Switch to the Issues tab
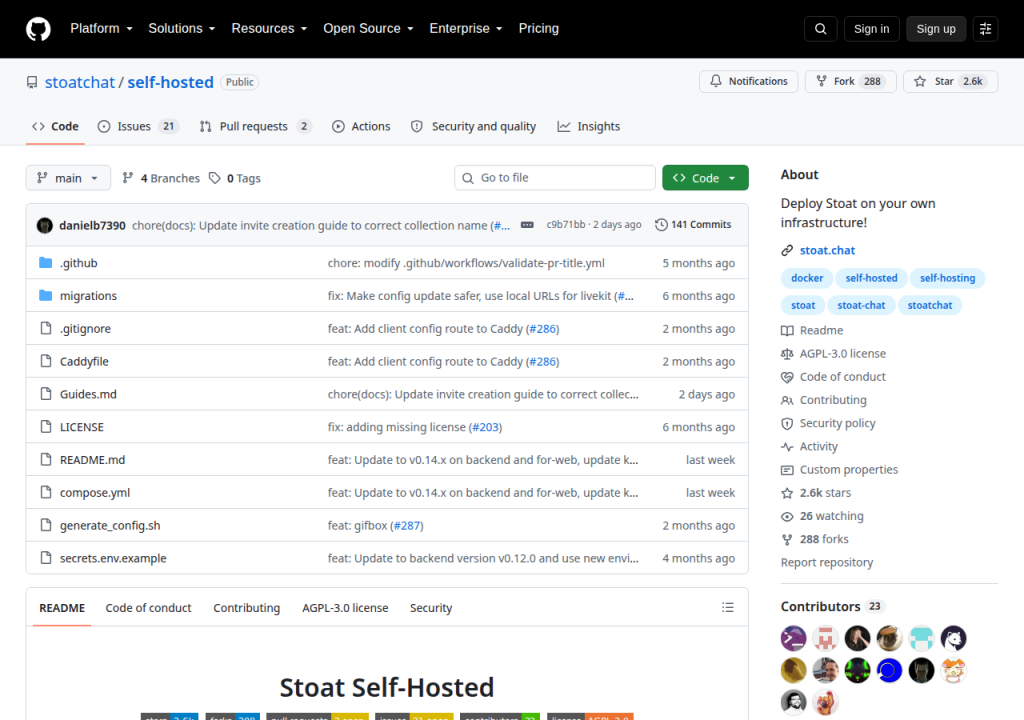The width and height of the screenshot is (1024, 720). pyautogui.click(x=138, y=126)
